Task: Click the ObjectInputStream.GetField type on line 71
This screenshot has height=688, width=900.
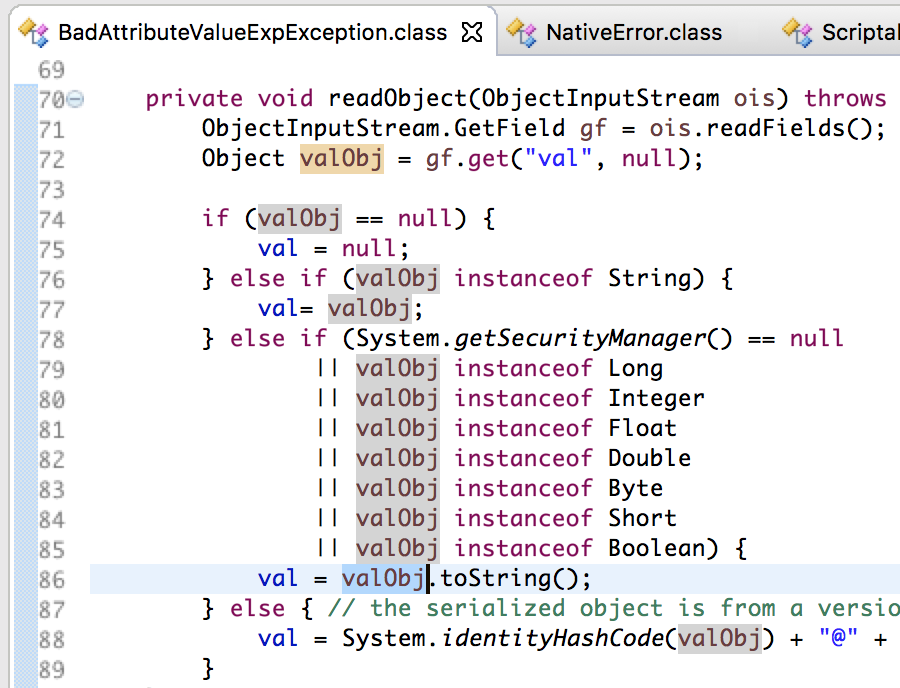Action: (383, 129)
